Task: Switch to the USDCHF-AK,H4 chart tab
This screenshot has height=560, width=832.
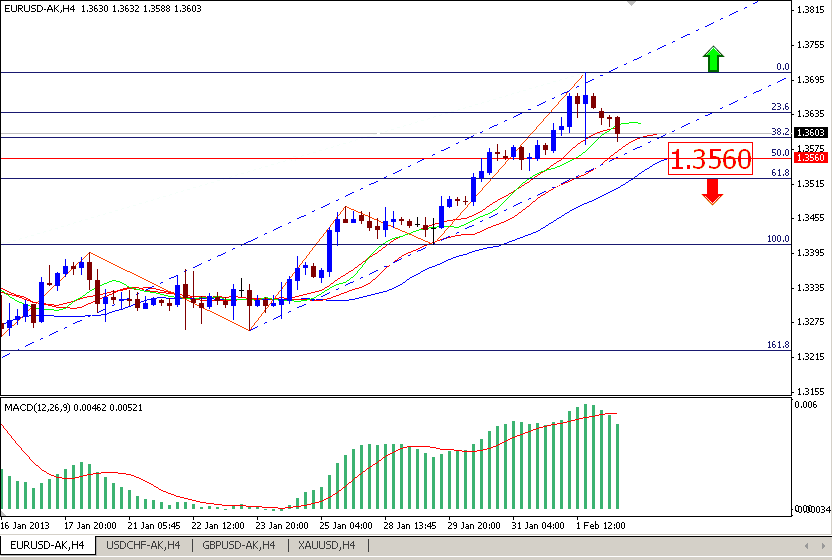Action: coord(143,545)
